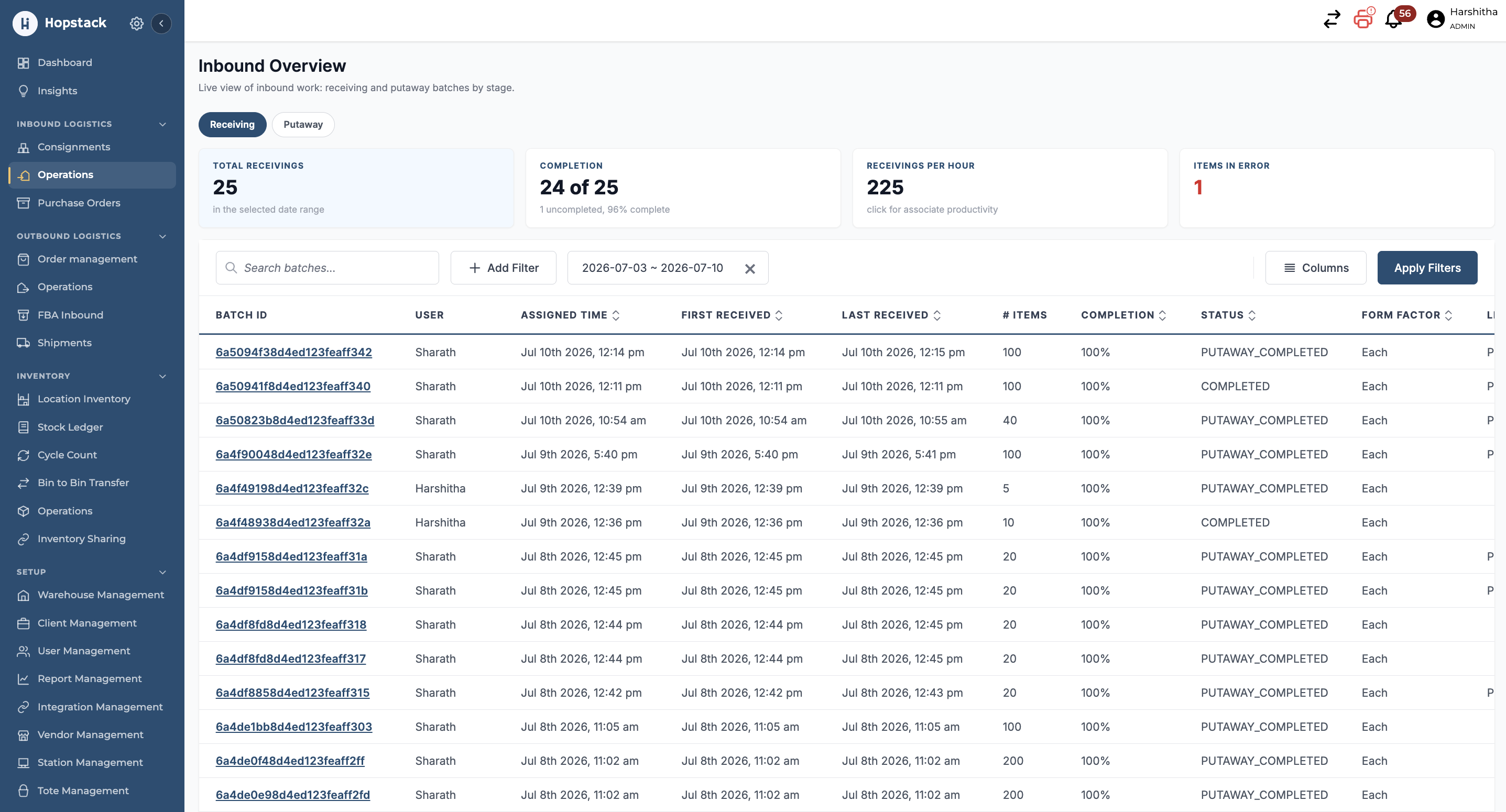
Task: Click Apply Filters button
Action: (1427, 268)
